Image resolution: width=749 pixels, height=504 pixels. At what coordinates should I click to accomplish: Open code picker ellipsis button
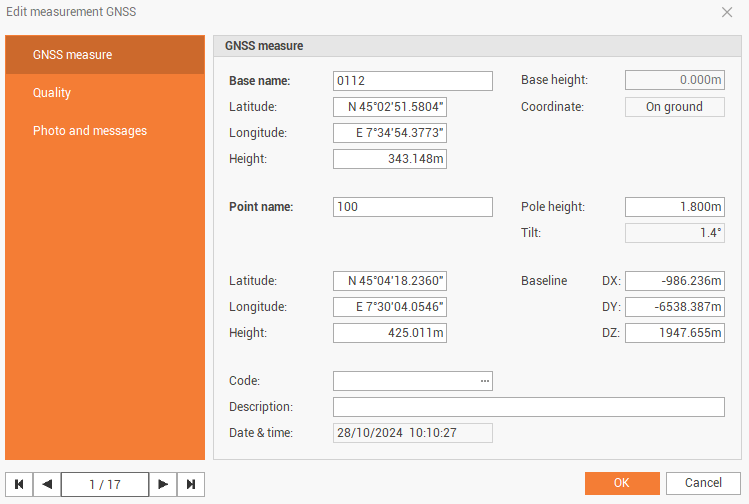[485, 381]
